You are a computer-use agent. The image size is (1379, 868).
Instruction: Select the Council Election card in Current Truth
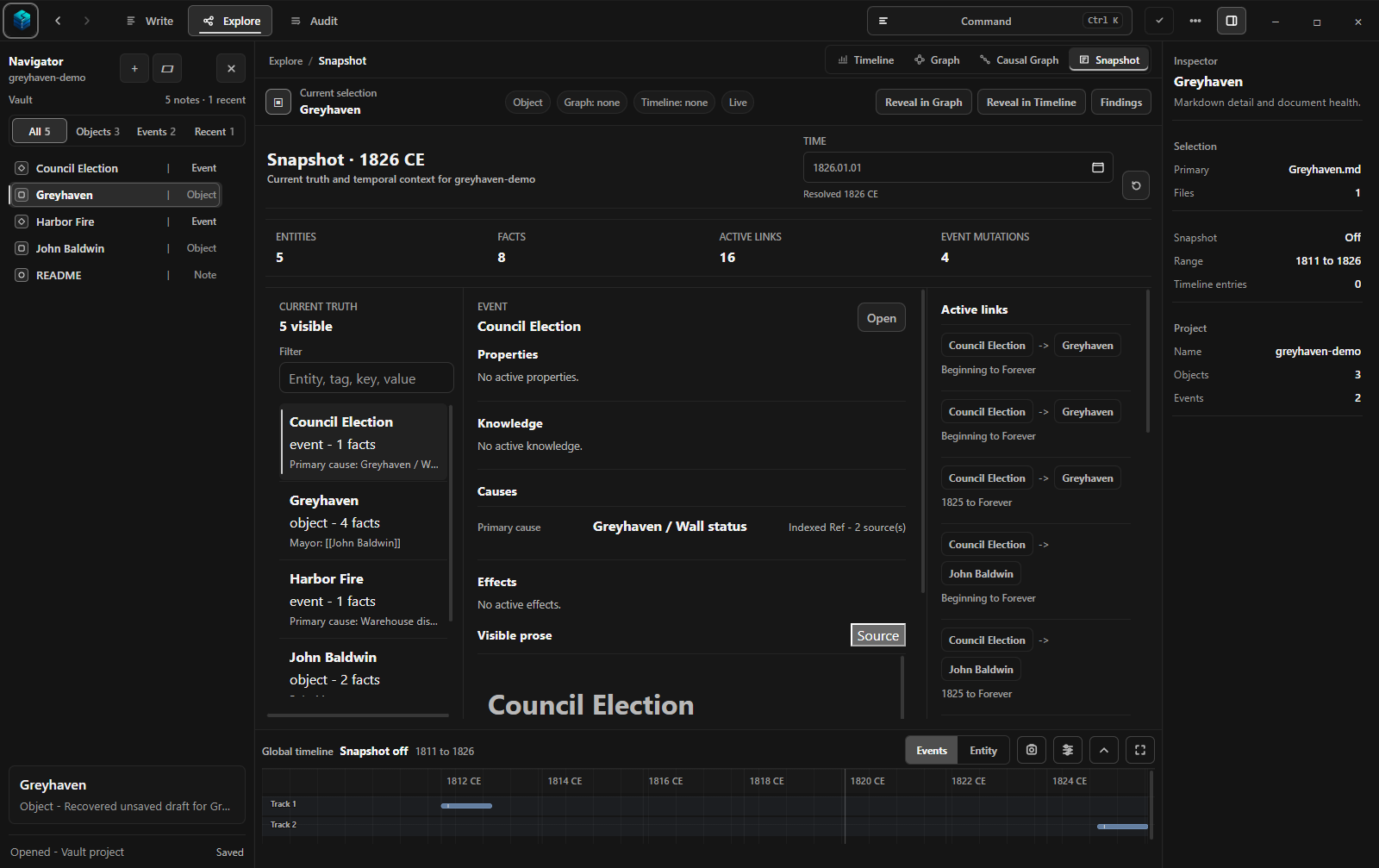tap(364, 441)
